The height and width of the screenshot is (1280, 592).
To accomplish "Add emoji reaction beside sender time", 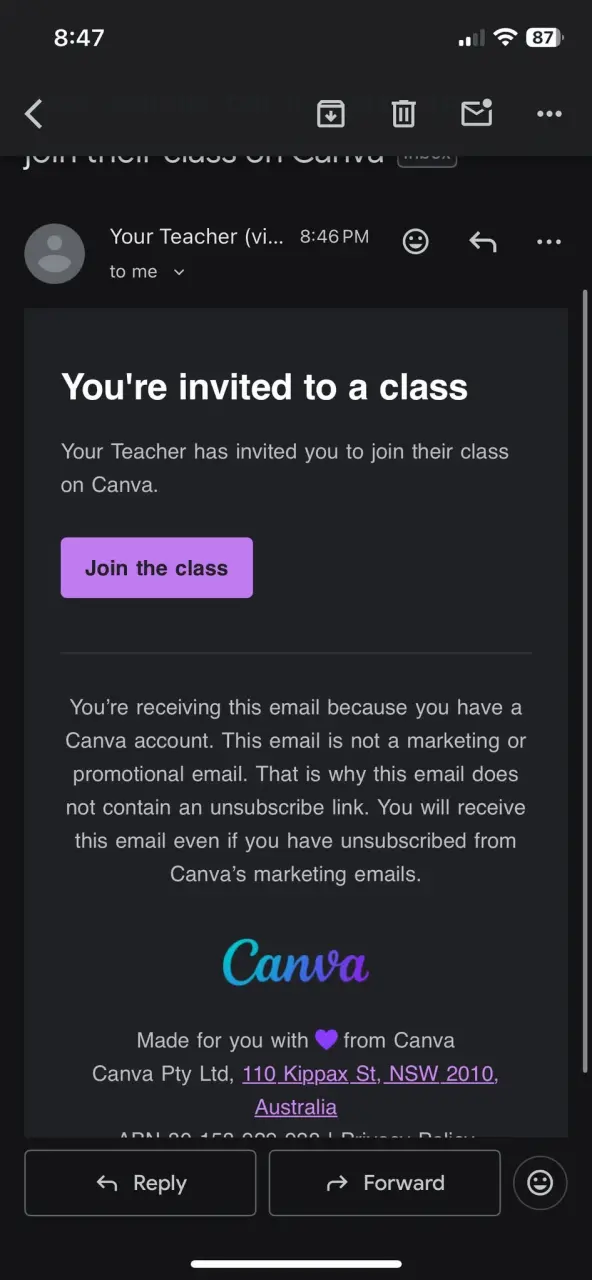I will pos(415,241).
